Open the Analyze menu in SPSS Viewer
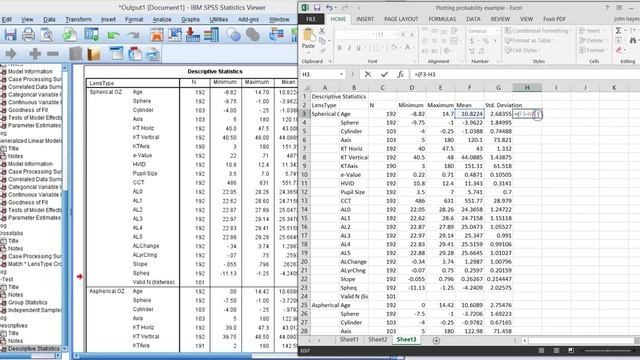Image resolution: width=640 pixels, height=360 pixels. pos(162,19)
